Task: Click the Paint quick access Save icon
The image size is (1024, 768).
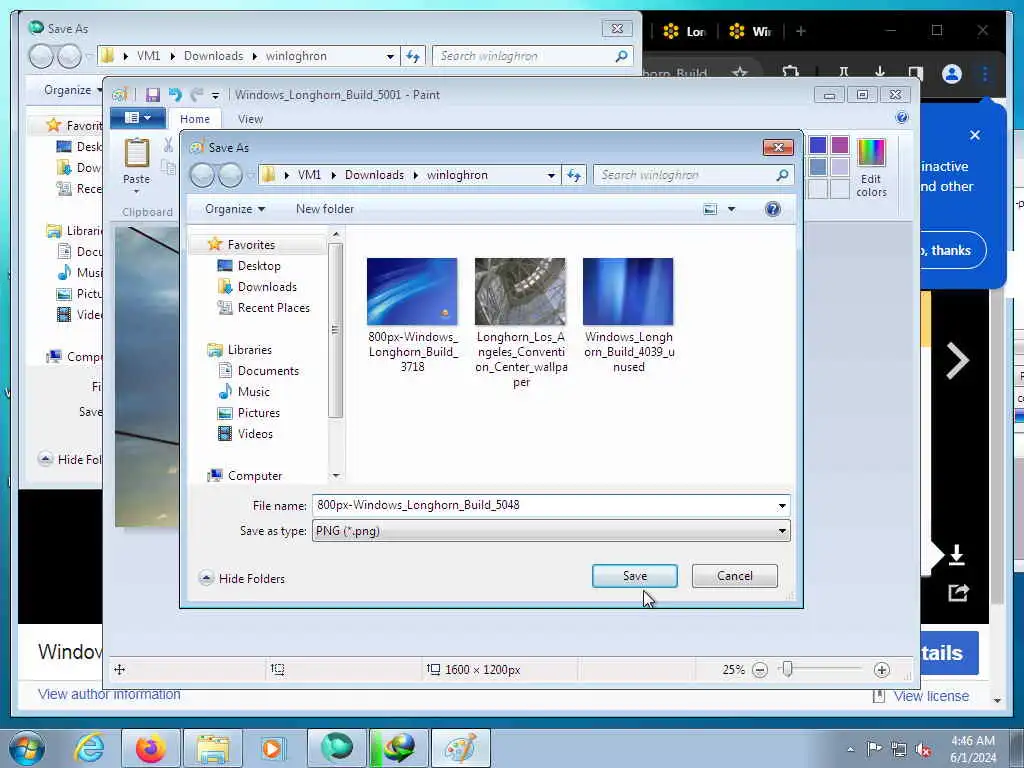Action: pos(153,95)
